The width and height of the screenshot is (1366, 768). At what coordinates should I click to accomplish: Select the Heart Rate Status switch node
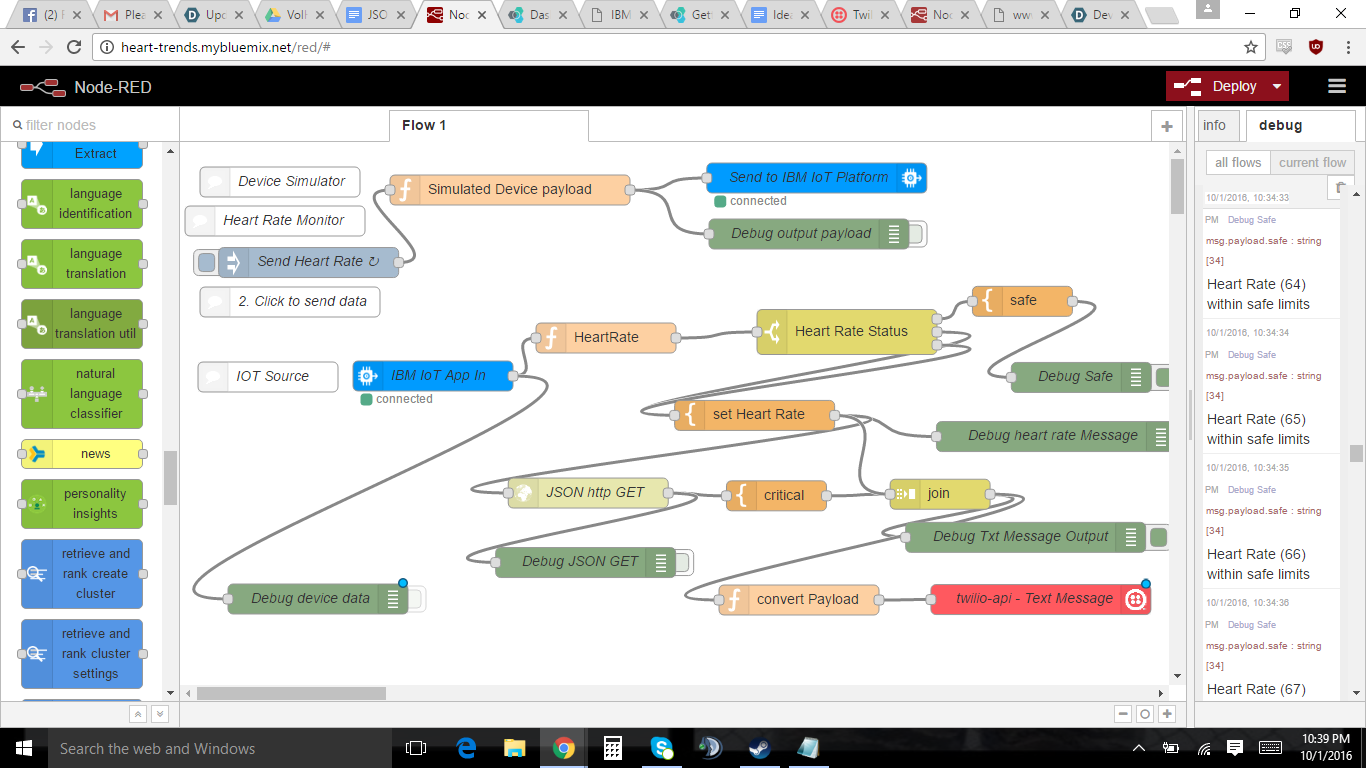point(846,331)
